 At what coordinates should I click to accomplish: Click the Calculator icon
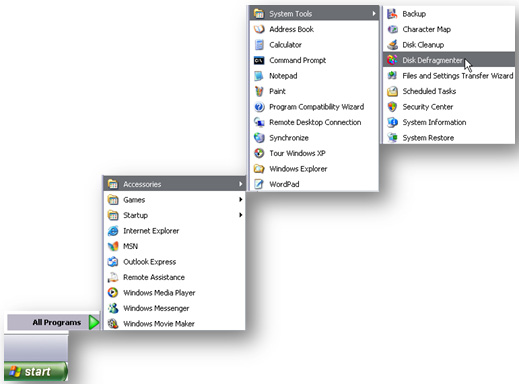coord(259,45)
